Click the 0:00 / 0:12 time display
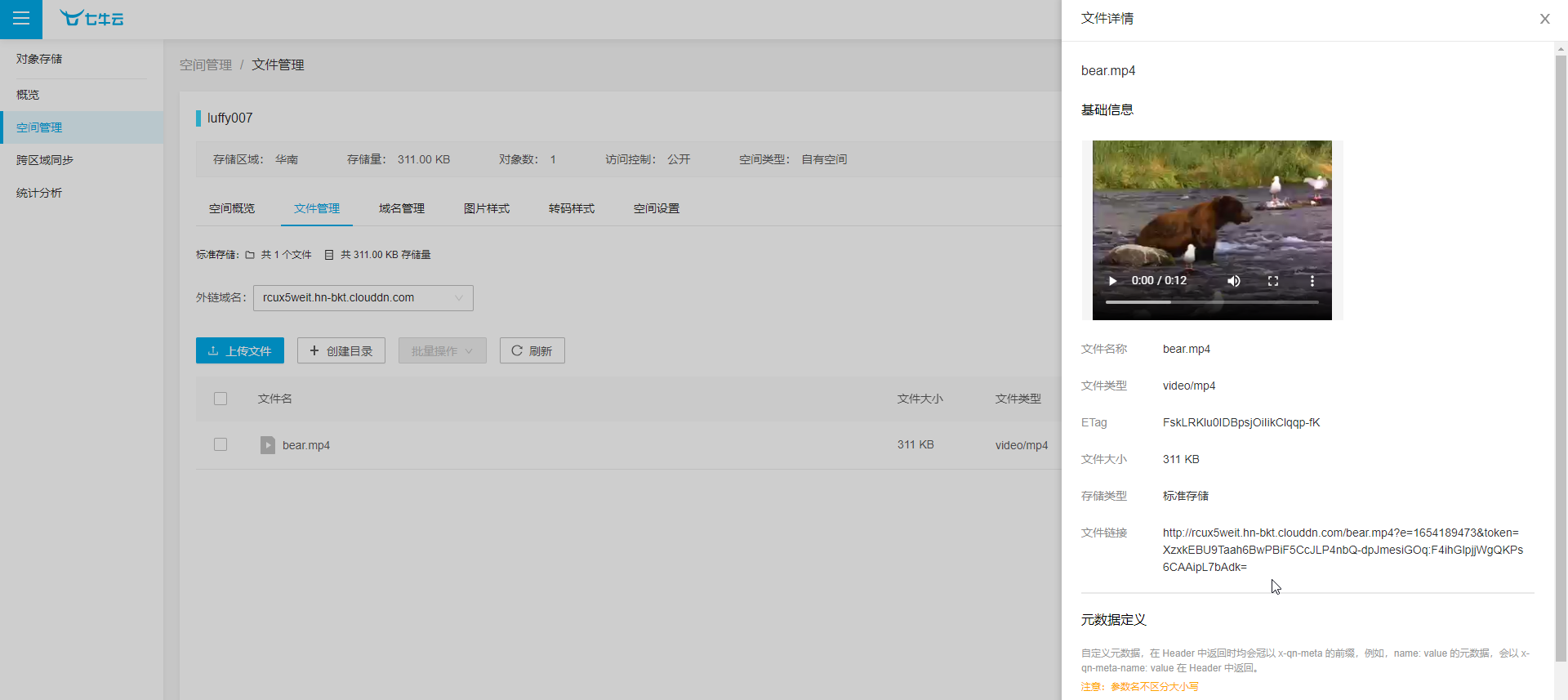The height and width of the screenshot is (700, 1568). 1159,280
